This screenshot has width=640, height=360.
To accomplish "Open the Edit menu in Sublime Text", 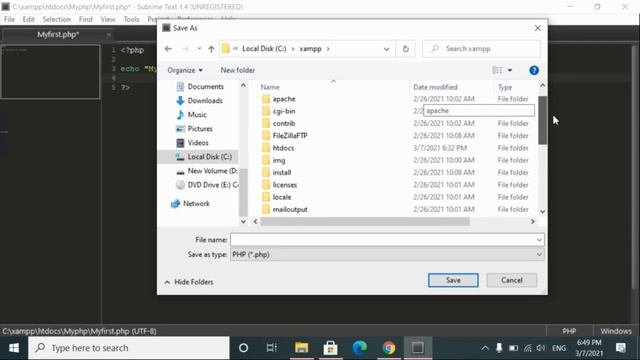I will [x=29, y=19].
